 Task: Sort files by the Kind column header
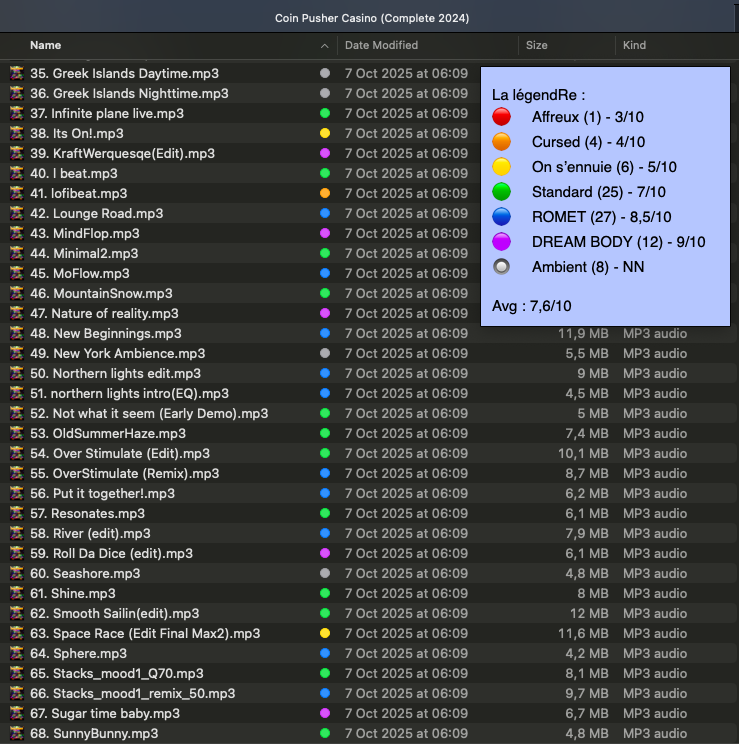[634, 46]
